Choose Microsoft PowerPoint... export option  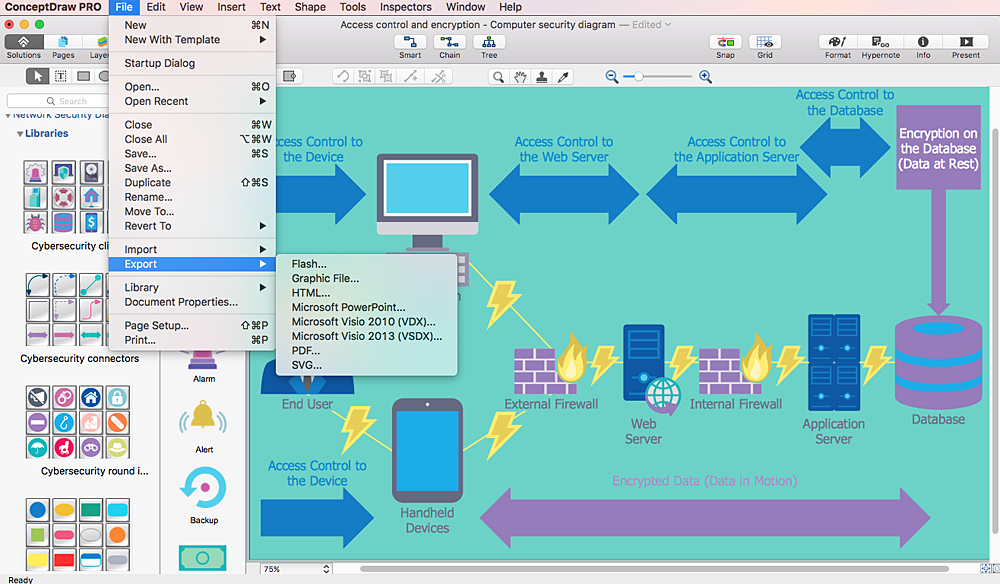point(348,308)
